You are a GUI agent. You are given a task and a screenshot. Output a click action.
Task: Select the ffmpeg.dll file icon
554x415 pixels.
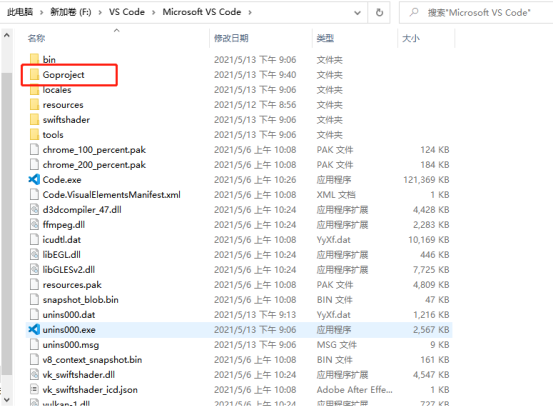(x=34, y=225)
